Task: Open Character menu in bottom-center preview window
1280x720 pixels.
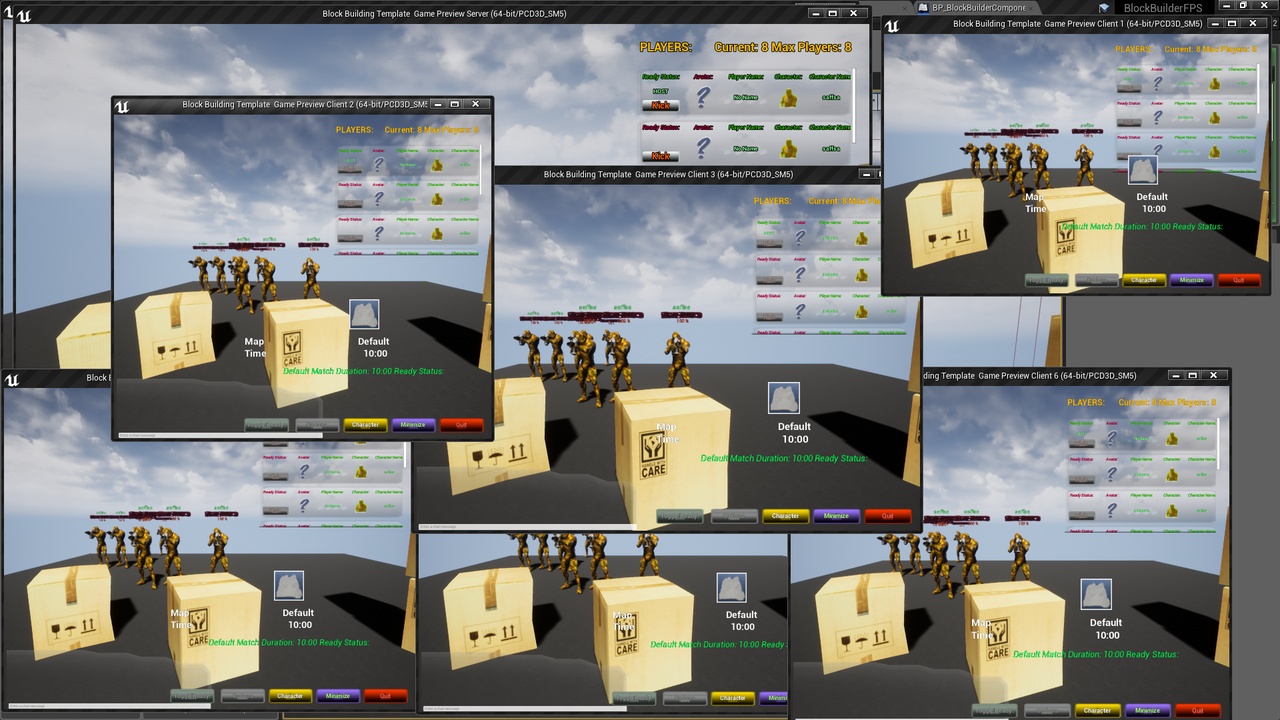Action: (733, 698)
